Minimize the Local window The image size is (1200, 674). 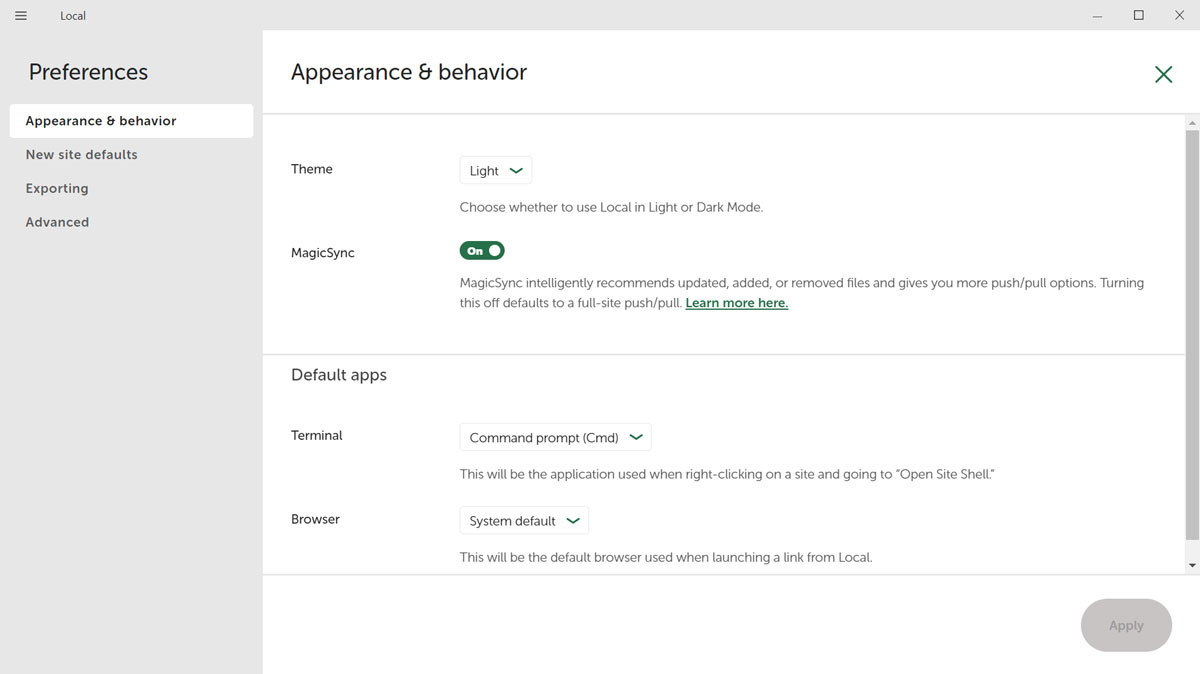(x=1098, y=16)
